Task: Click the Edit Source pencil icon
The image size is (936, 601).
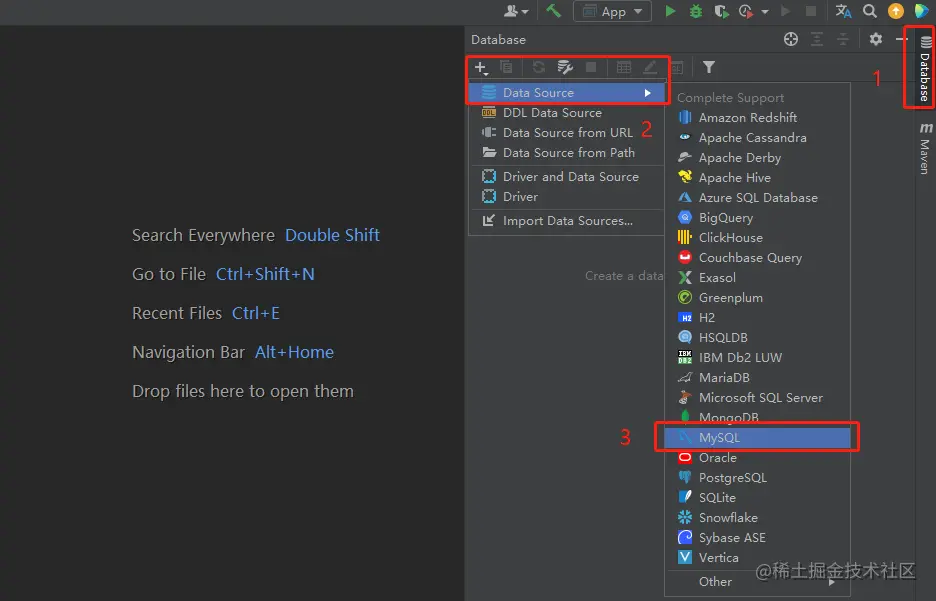Action: (x=650, y=67)
